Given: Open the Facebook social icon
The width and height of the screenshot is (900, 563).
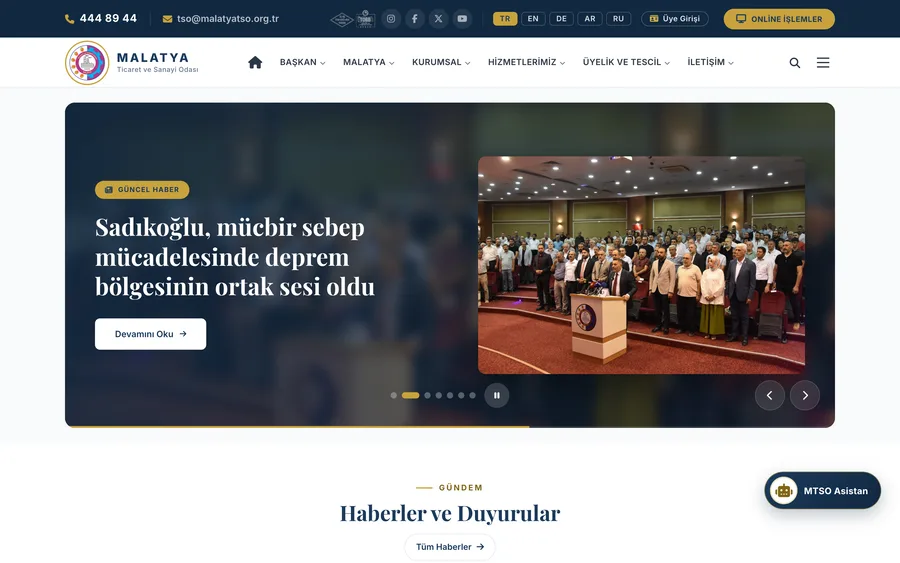Looking at the screenshot, I should point(414,19).
